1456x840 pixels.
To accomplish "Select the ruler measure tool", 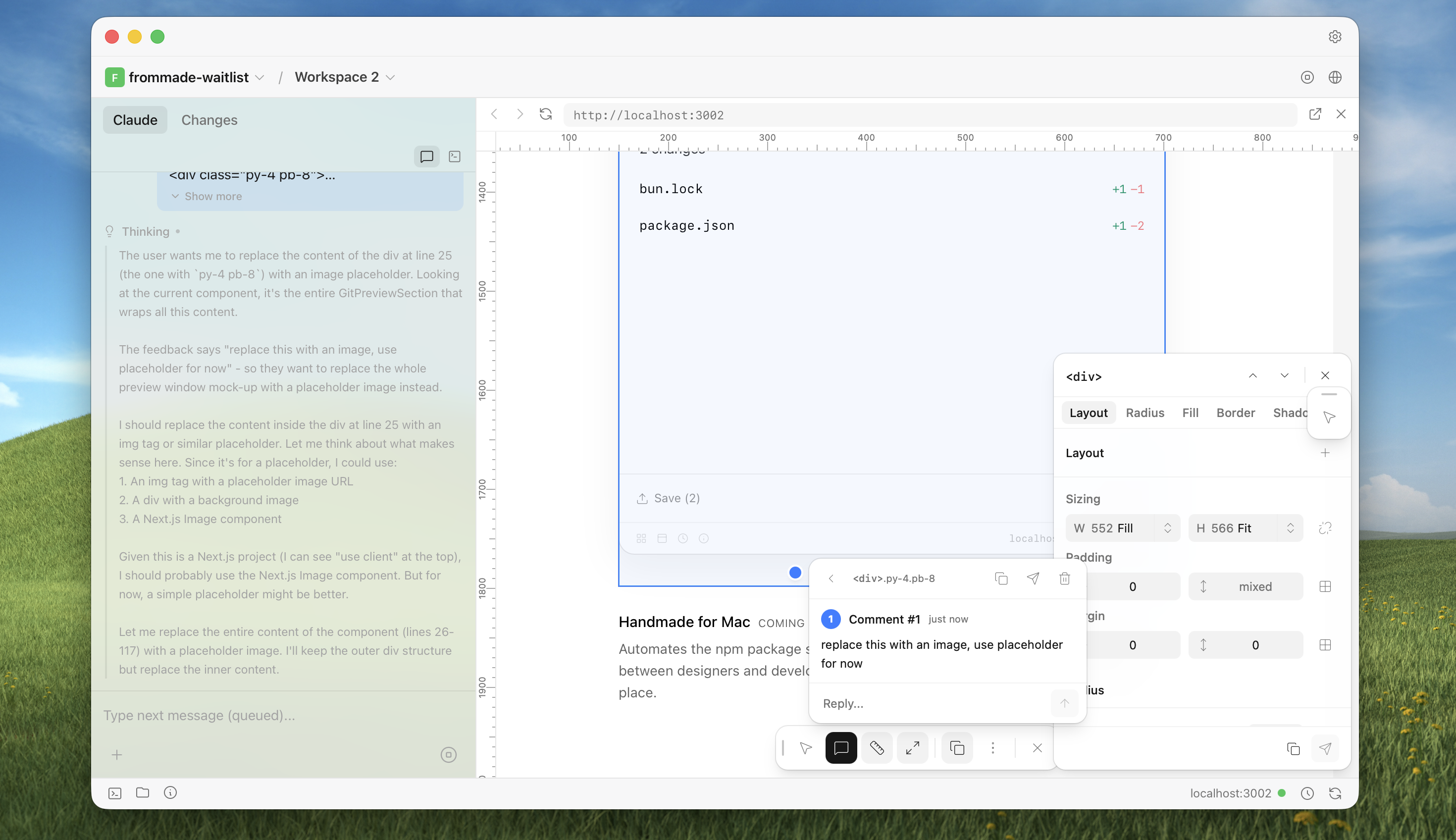I will [x=877, y=748].
